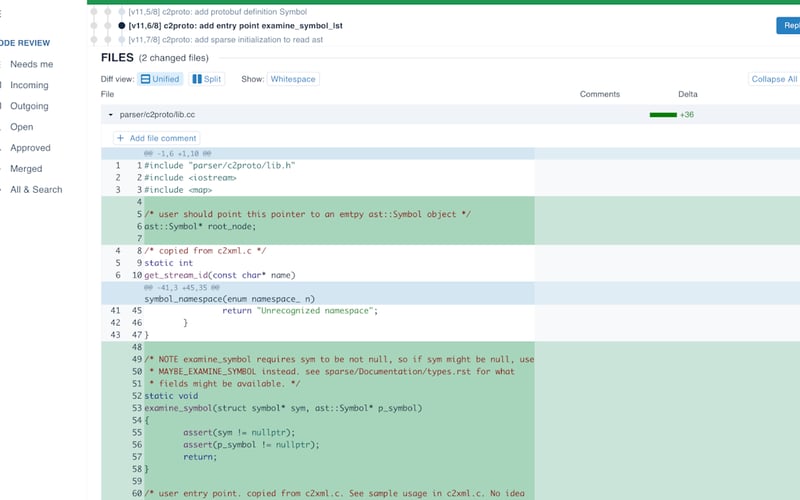Click the line #include <iostream>
This screenshot has height=500, width=800.
coord(190,178)
